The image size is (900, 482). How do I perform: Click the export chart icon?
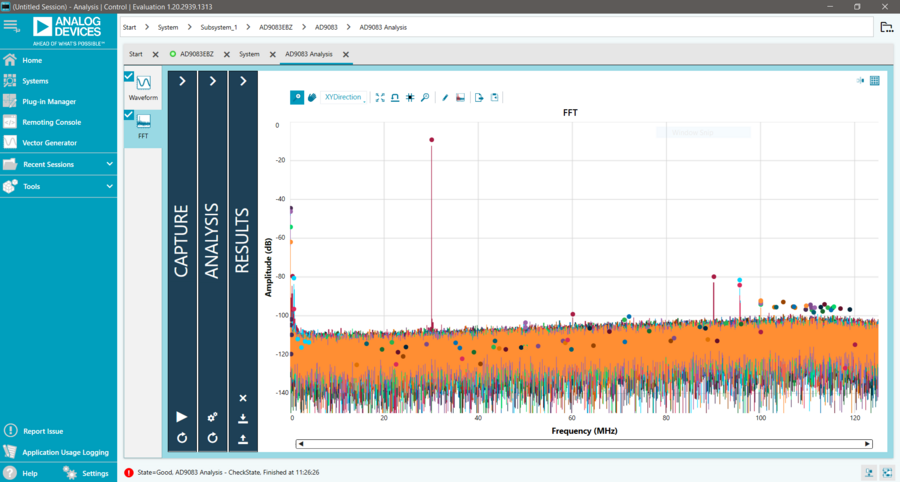tap(479, 98)
